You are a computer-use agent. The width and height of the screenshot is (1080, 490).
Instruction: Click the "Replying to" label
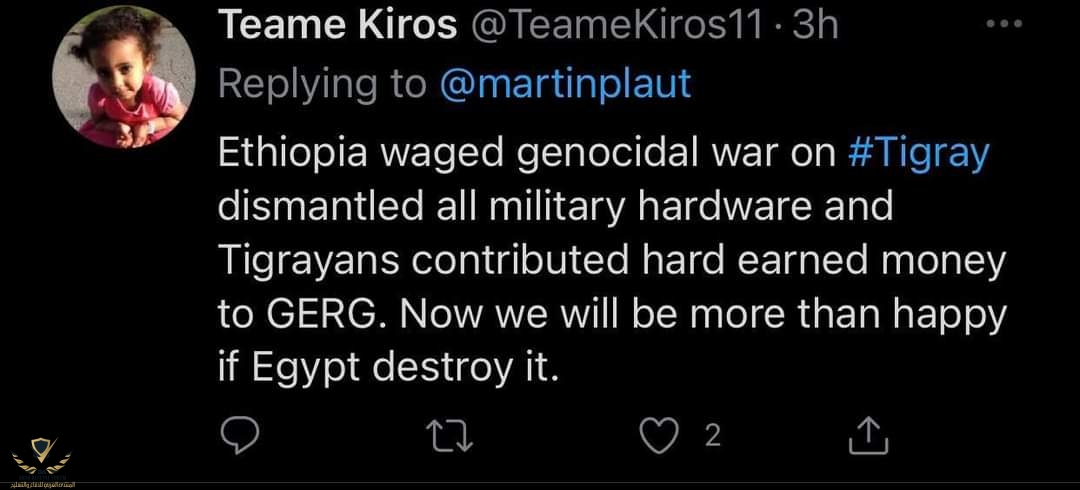(322, 84)
